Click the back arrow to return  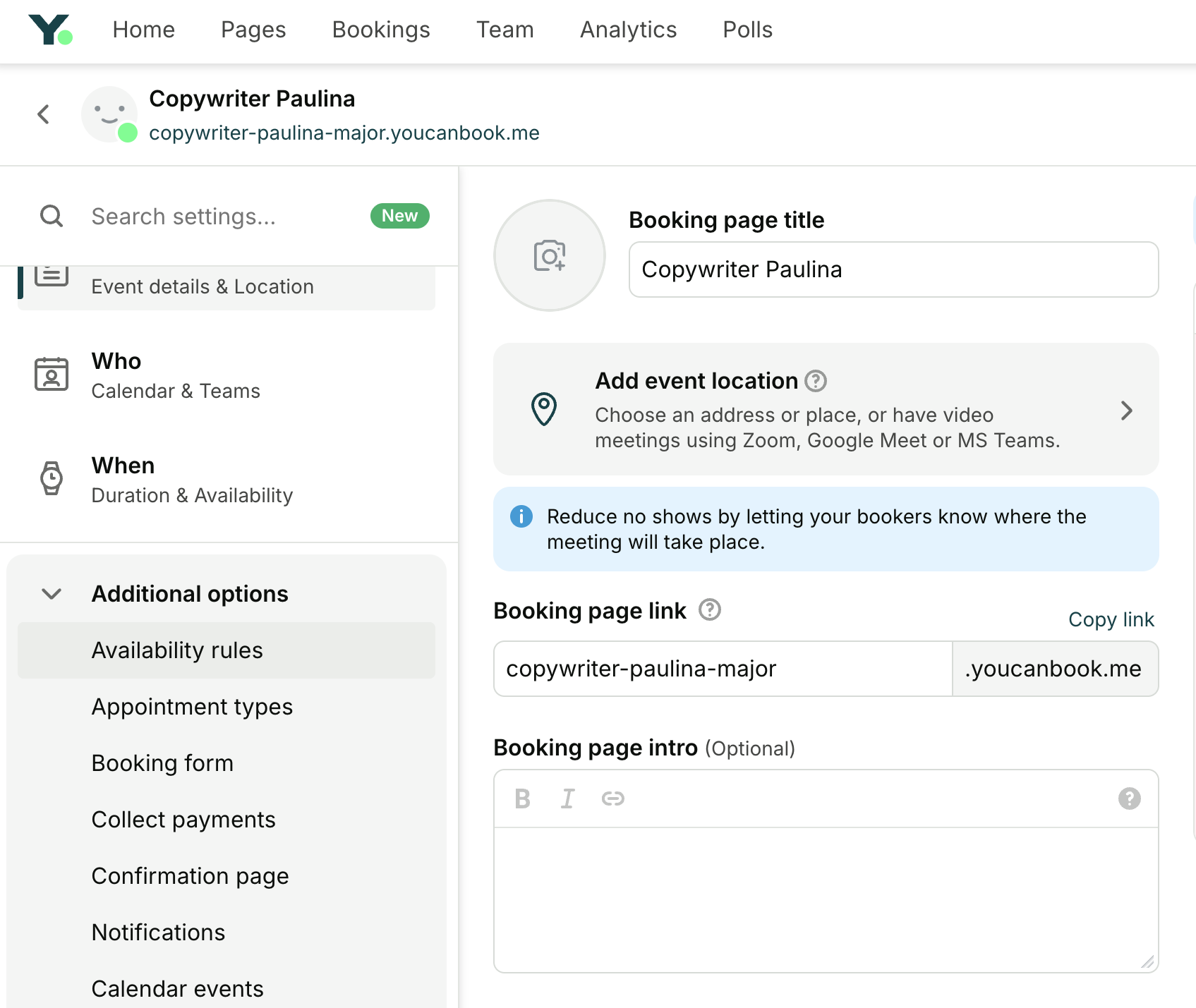point(43,114)
